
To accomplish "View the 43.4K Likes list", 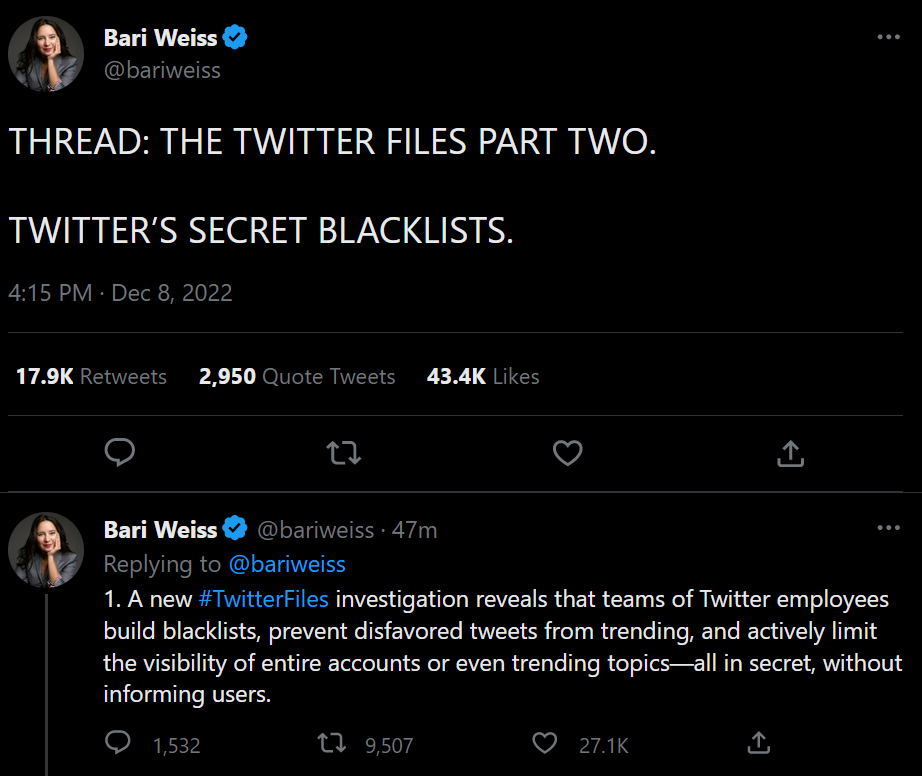I will pyautogui.click(x=483, y=377).
